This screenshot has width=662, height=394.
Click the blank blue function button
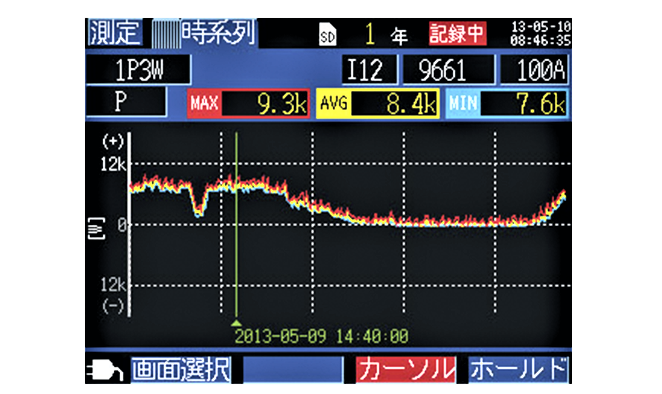pos(293,370)
